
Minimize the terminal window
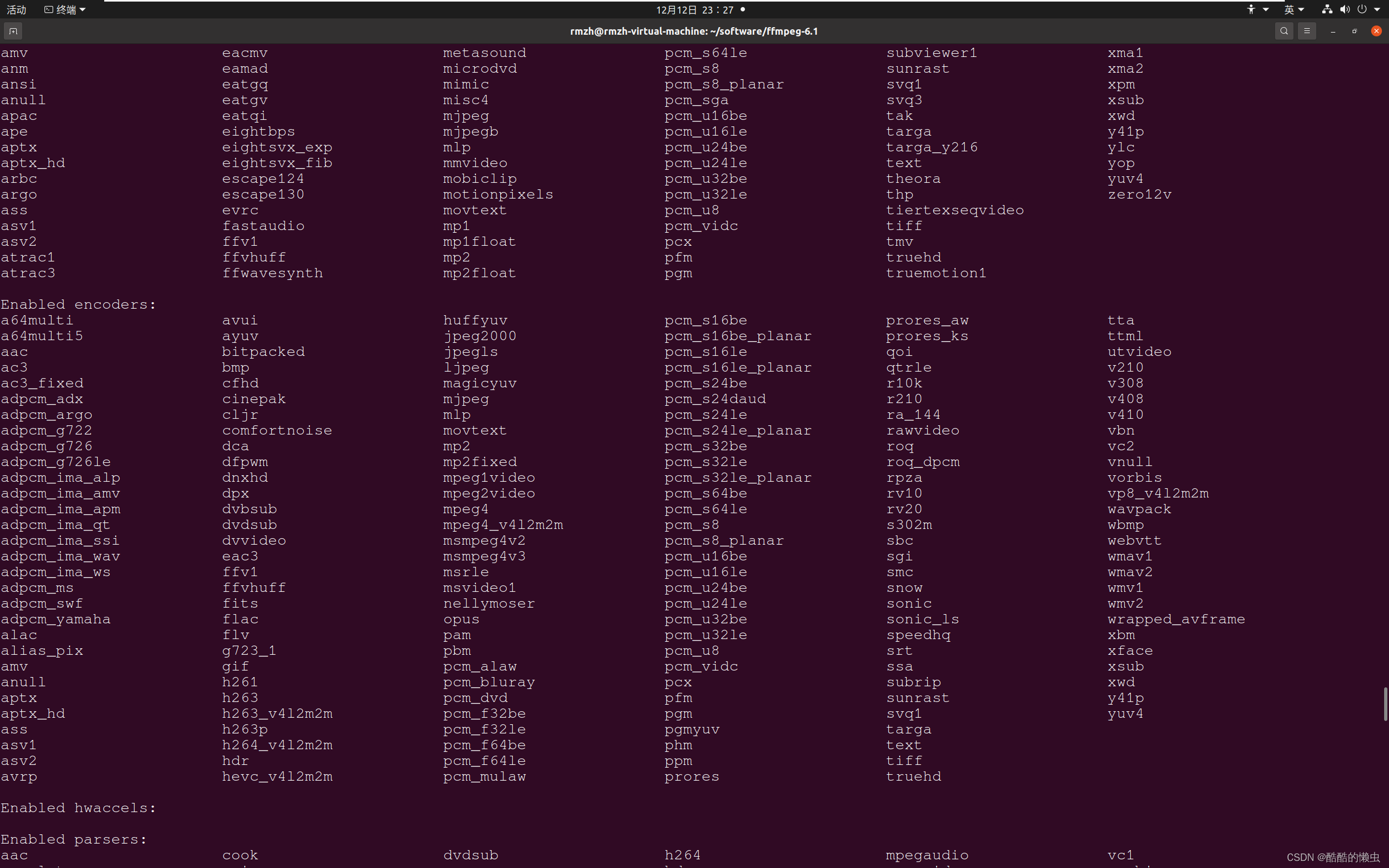coord(1333,31)
